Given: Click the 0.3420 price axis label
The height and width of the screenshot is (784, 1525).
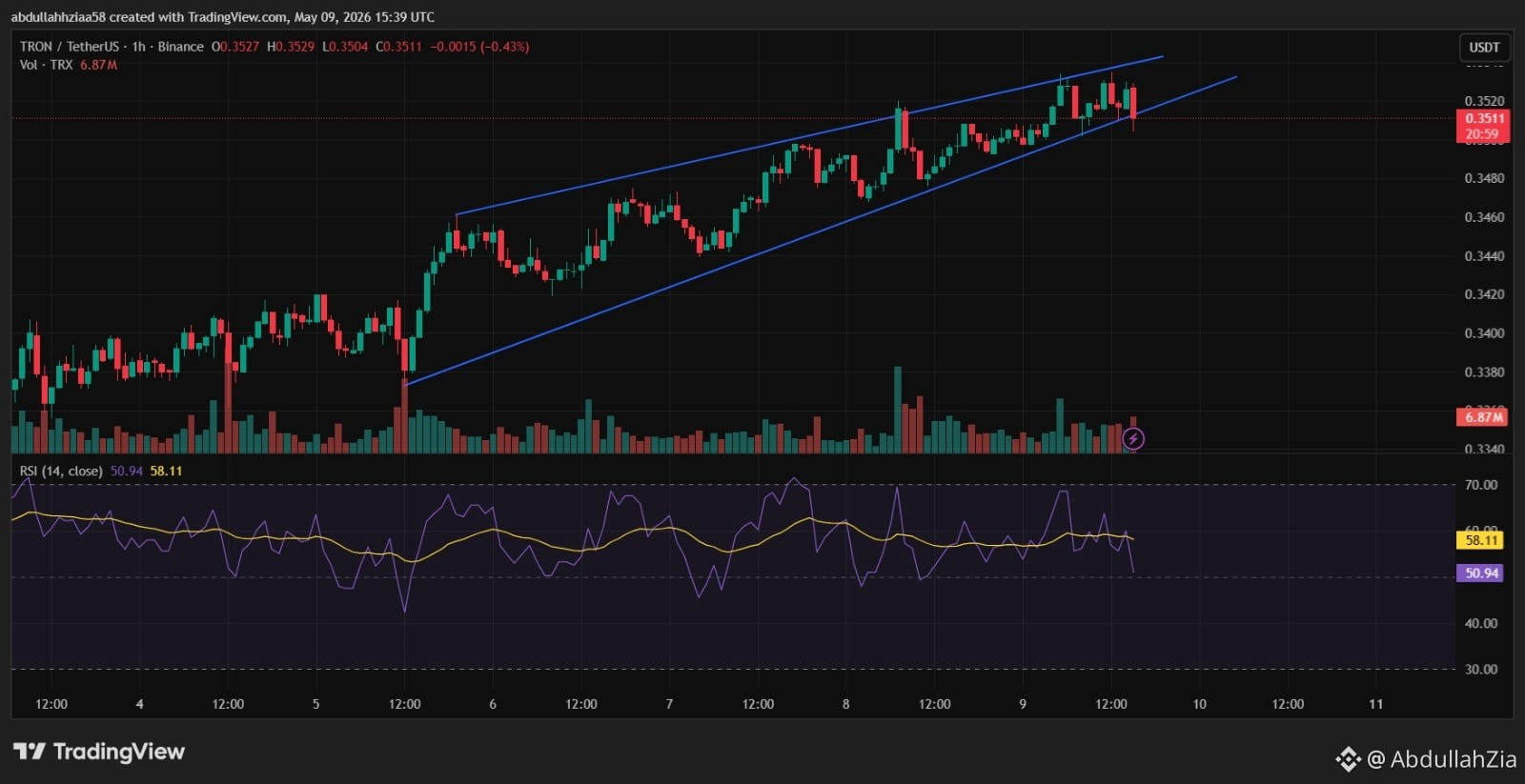Looking at the screenshot, I should point(1484,294).
